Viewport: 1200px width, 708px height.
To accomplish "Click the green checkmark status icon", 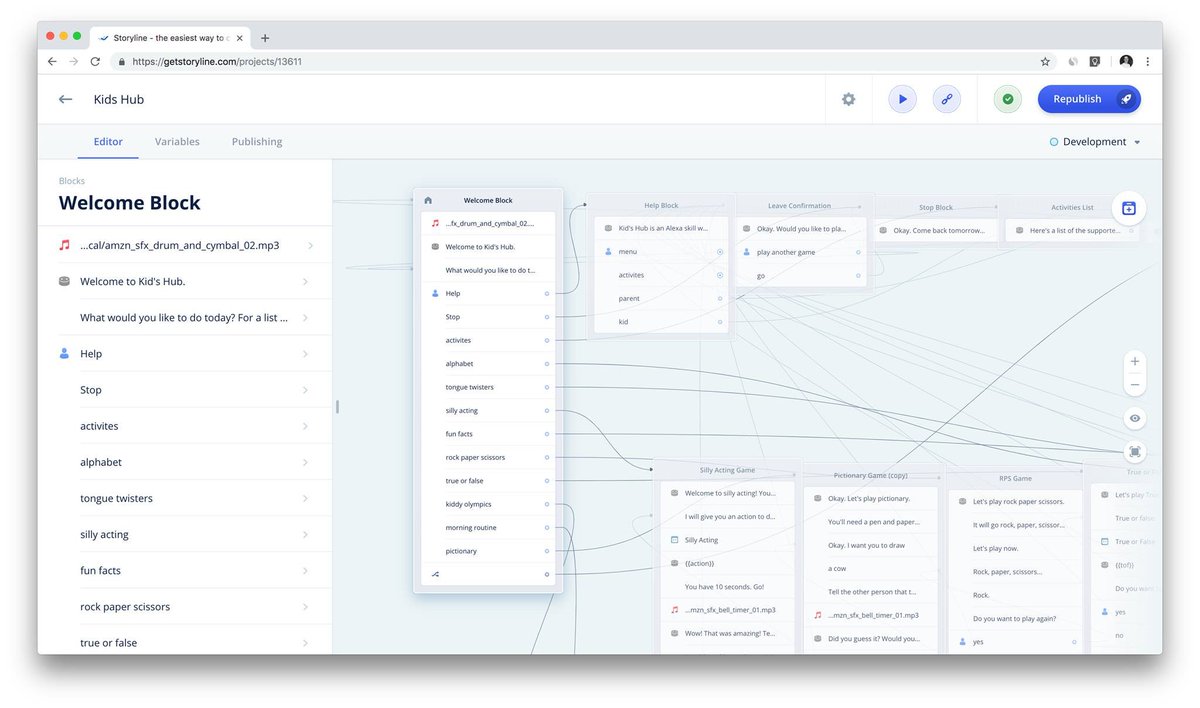I will tap(1007, 98).
